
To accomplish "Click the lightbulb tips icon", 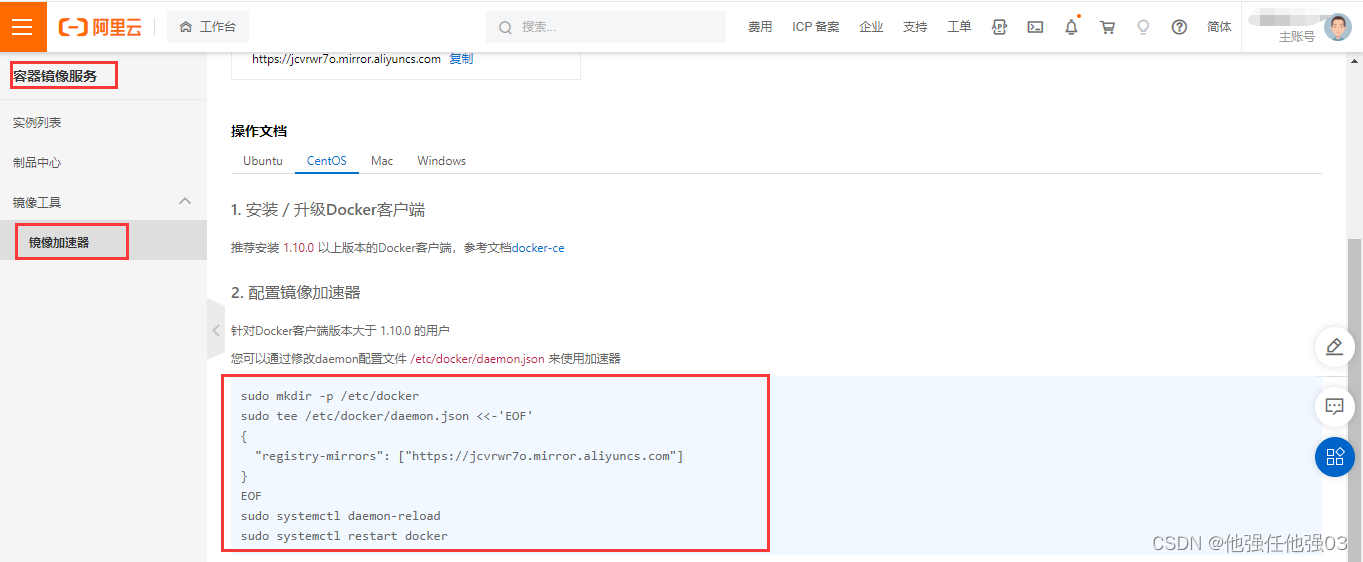I will (1143, 27).
